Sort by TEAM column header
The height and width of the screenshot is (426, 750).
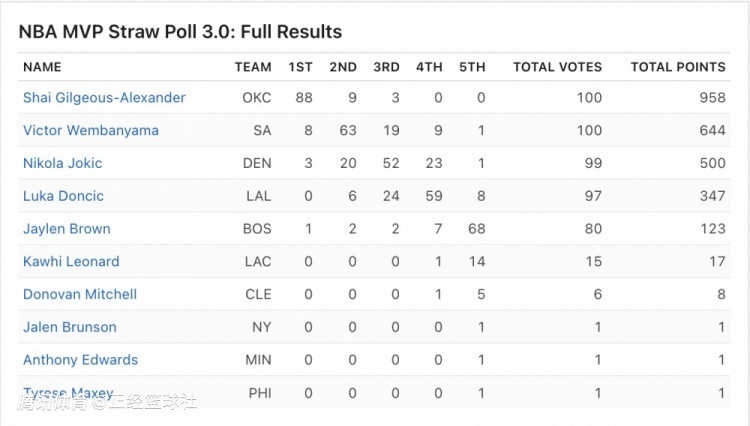click(253, 67)
